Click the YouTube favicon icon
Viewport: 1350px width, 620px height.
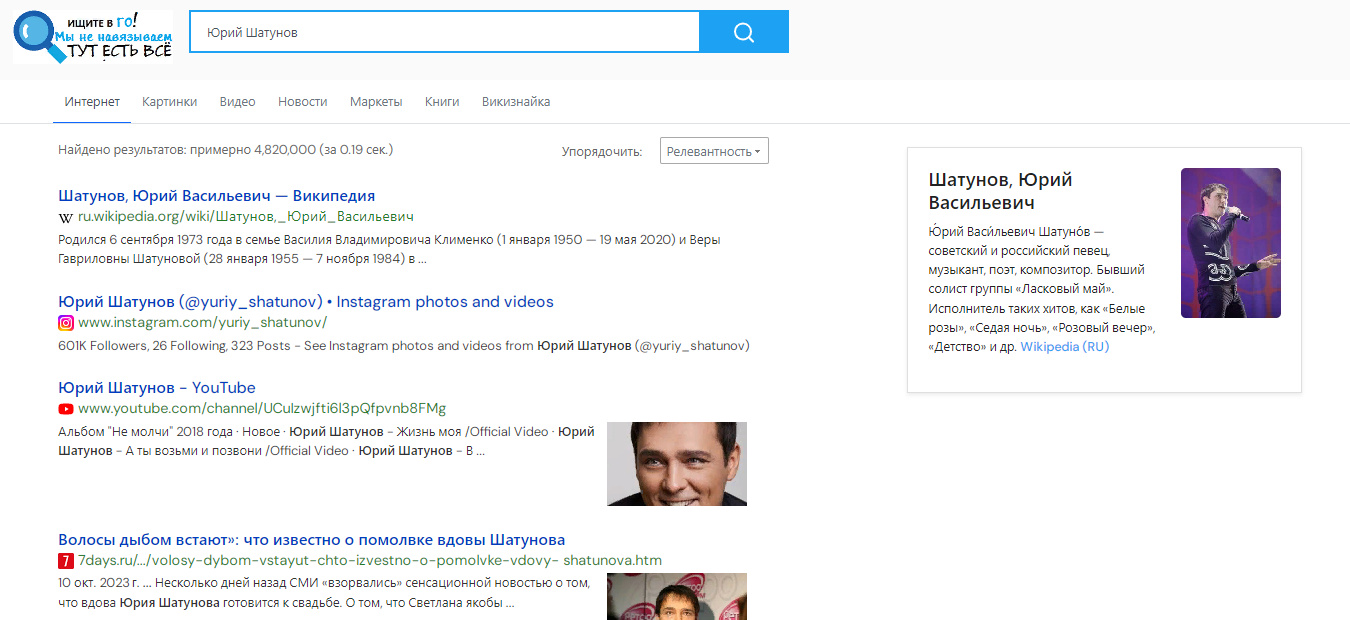[x=66, y=409]
